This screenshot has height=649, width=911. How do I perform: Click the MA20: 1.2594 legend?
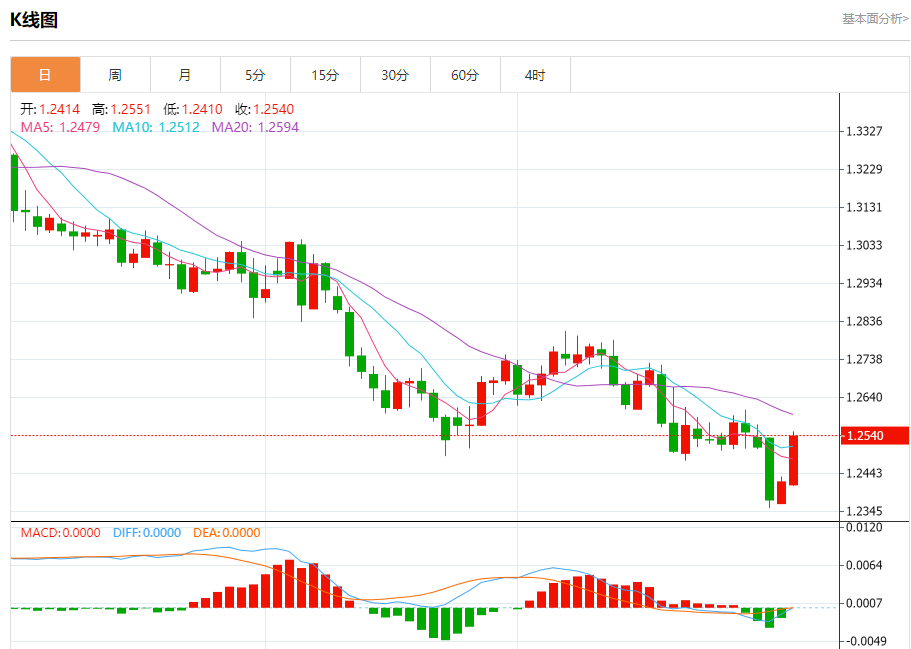[255, 127]
